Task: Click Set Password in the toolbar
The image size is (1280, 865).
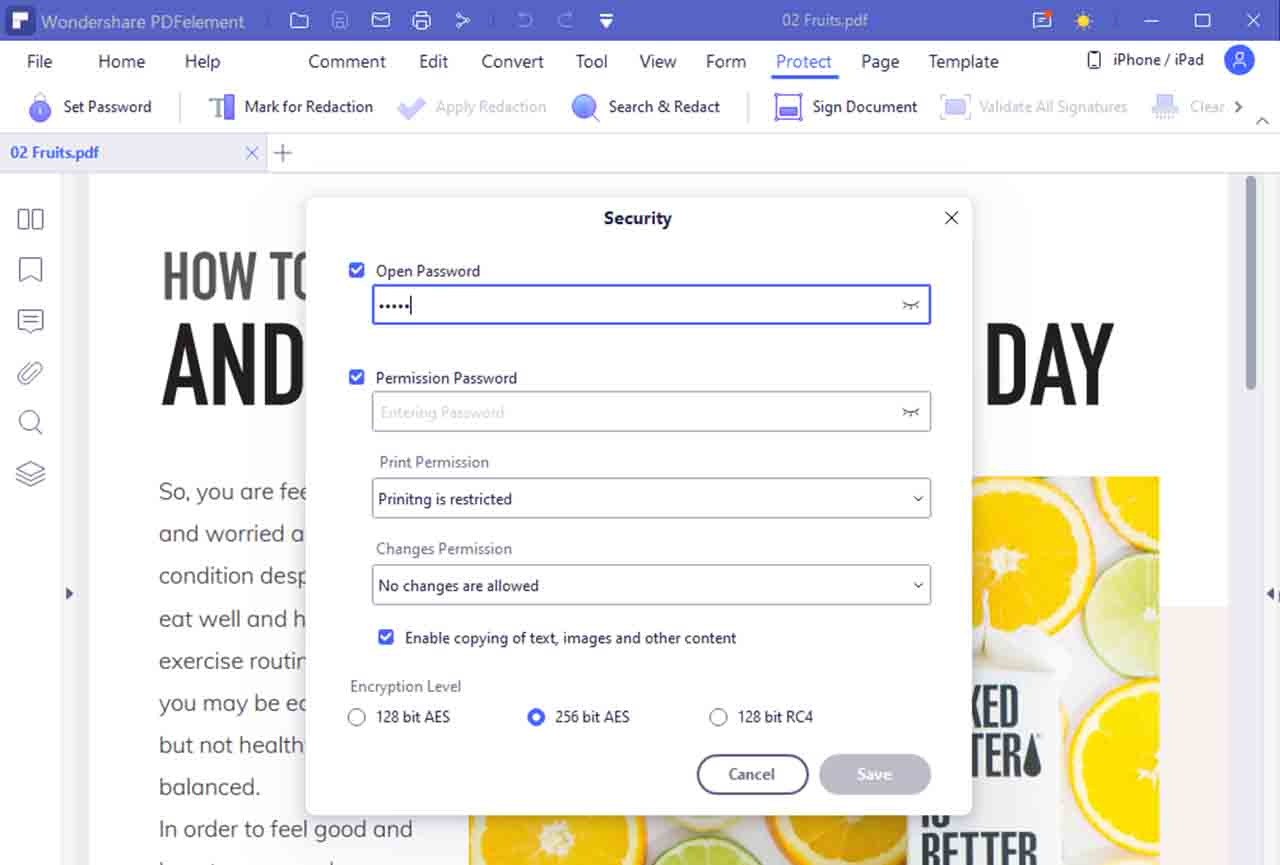Action: (90, 107)
